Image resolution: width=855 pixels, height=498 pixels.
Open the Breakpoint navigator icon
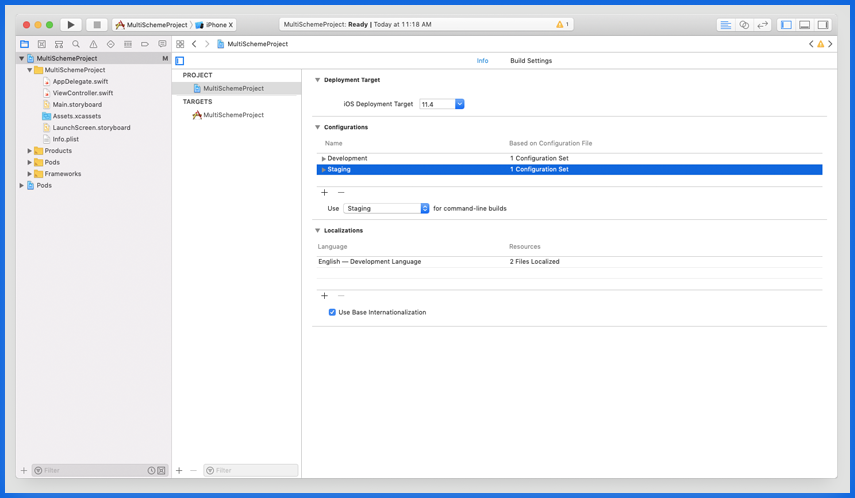tap(145, 44)
